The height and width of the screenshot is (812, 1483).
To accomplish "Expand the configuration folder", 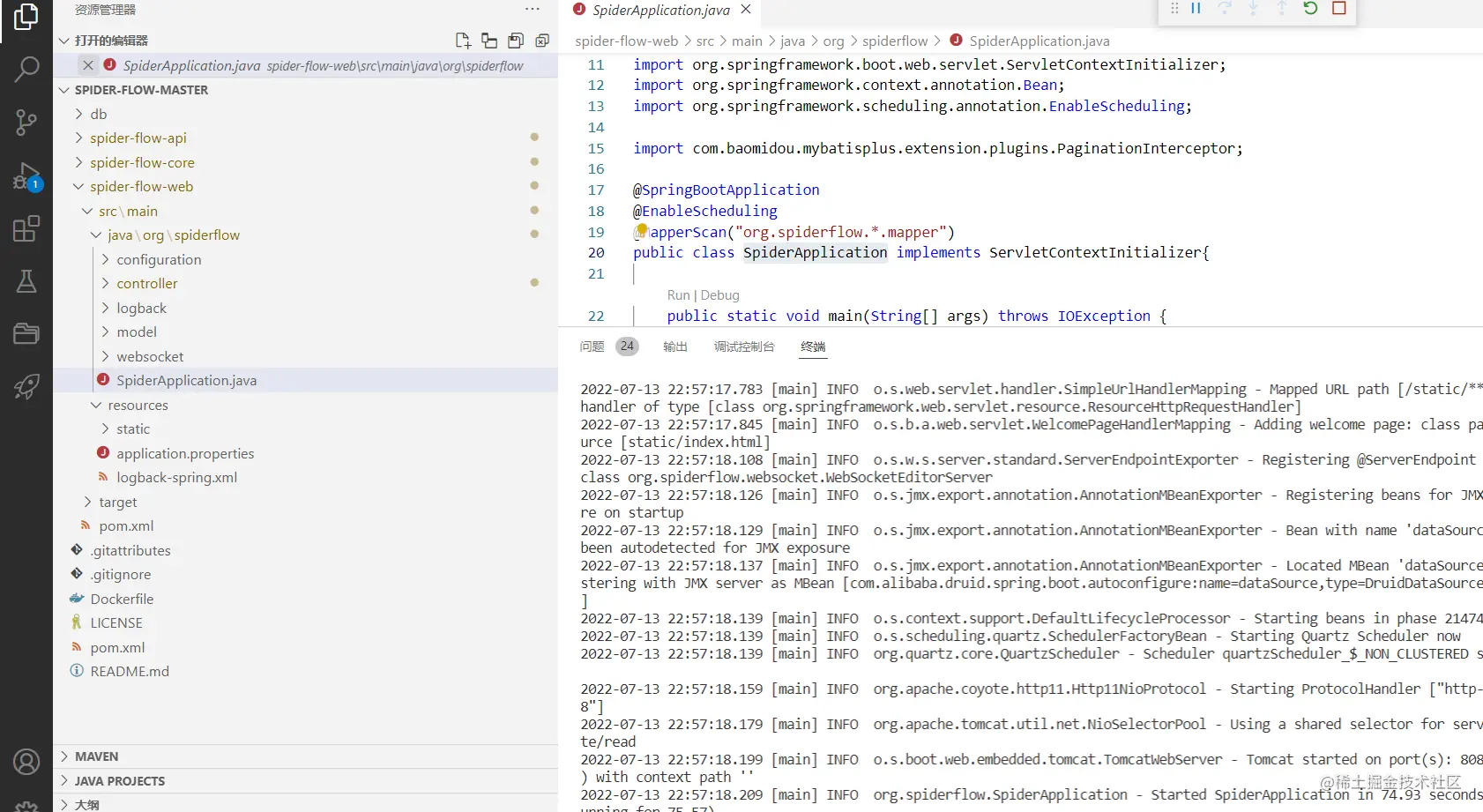I will click(106, 259).
